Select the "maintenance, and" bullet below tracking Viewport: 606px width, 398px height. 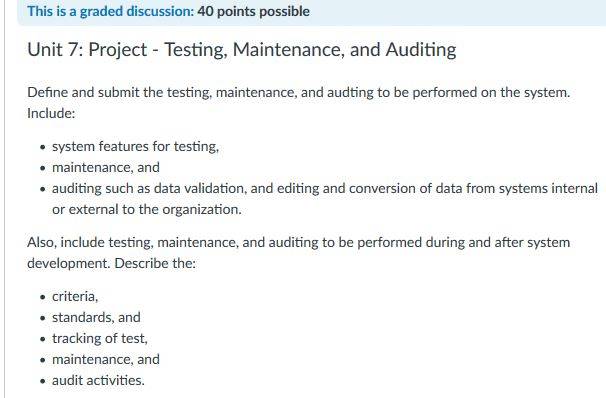pos(106,359)
